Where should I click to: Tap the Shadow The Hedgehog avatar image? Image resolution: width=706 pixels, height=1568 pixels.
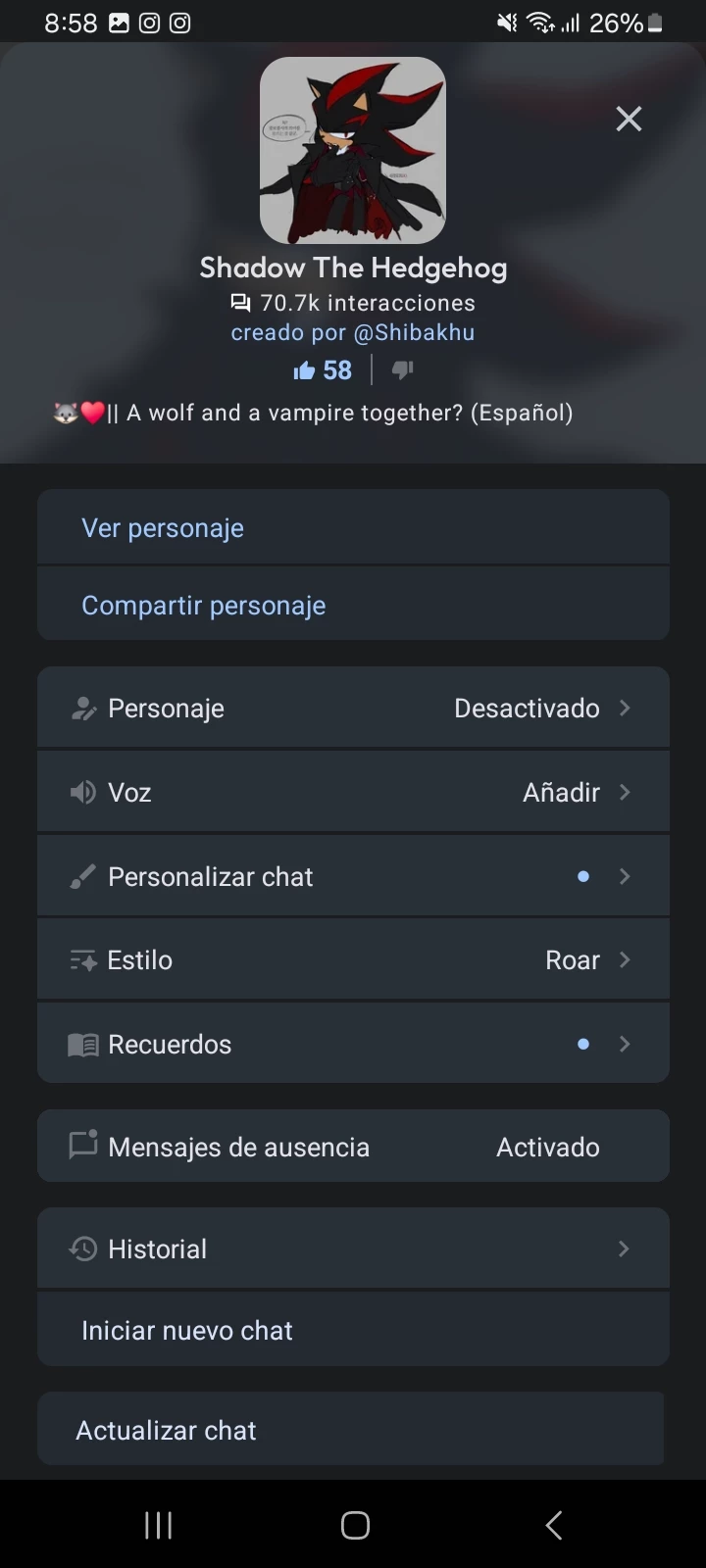point(353,150)
